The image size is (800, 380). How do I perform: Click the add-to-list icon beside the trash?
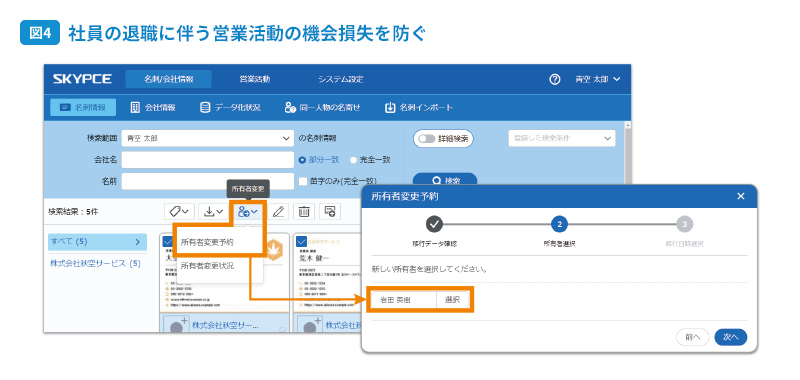coord(330,212)
